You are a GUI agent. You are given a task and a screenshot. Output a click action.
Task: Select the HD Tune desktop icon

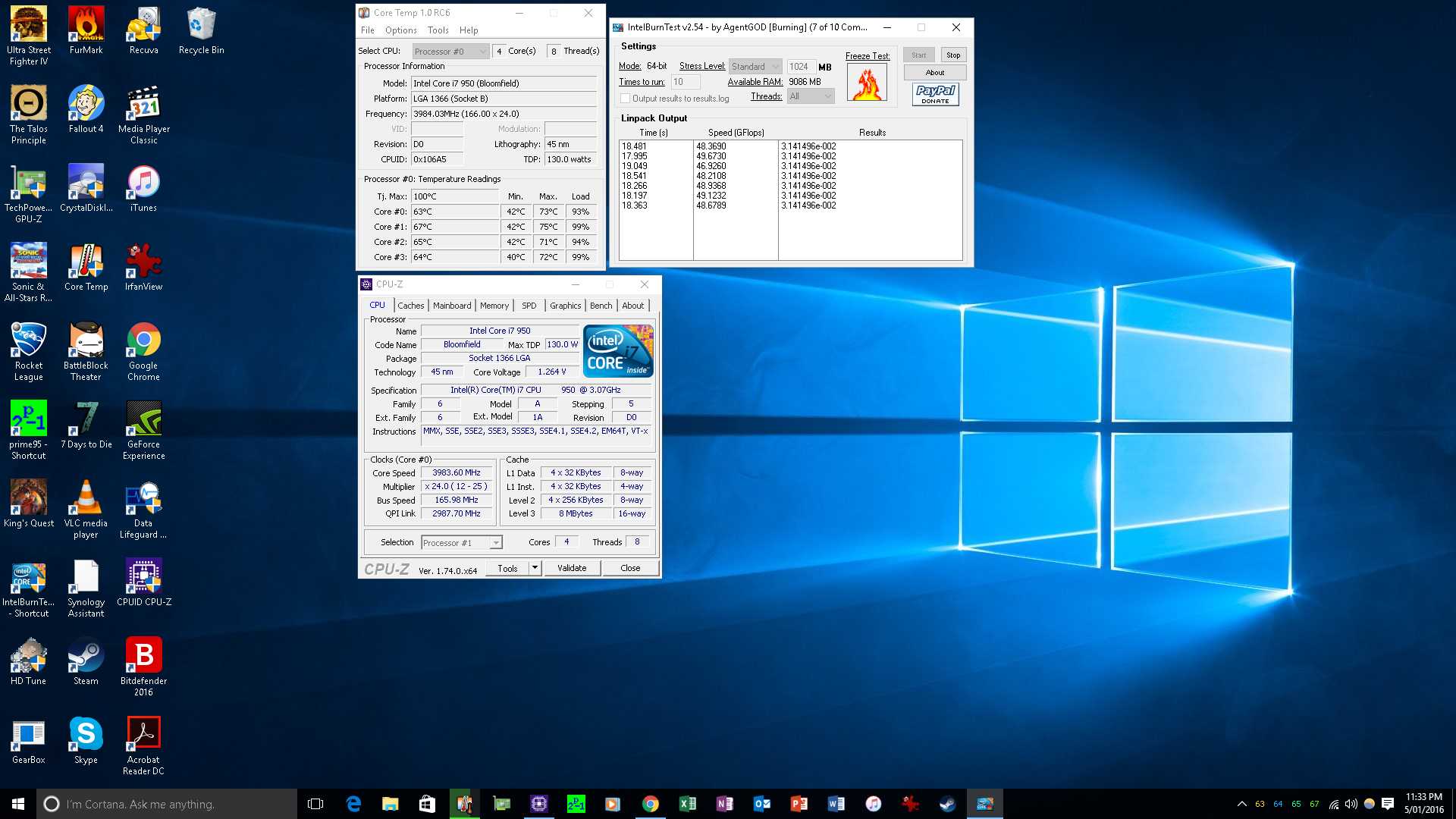(x=29, y=661)
